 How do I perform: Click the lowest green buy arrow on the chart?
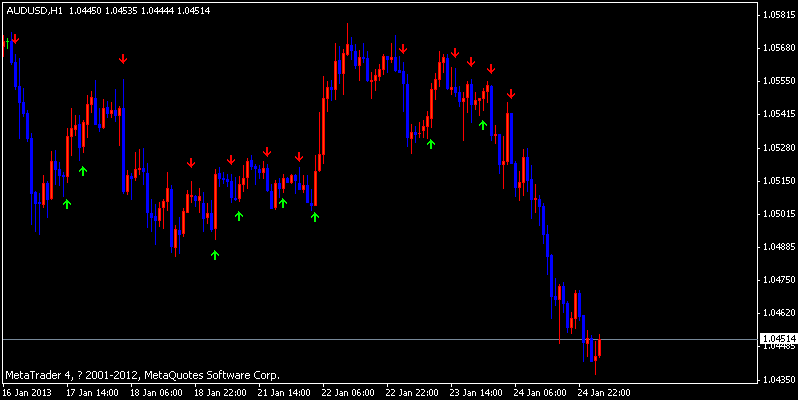coord(215,255)
